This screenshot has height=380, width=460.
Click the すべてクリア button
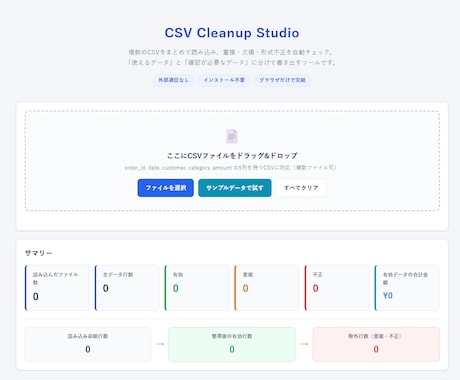point(301,188)
